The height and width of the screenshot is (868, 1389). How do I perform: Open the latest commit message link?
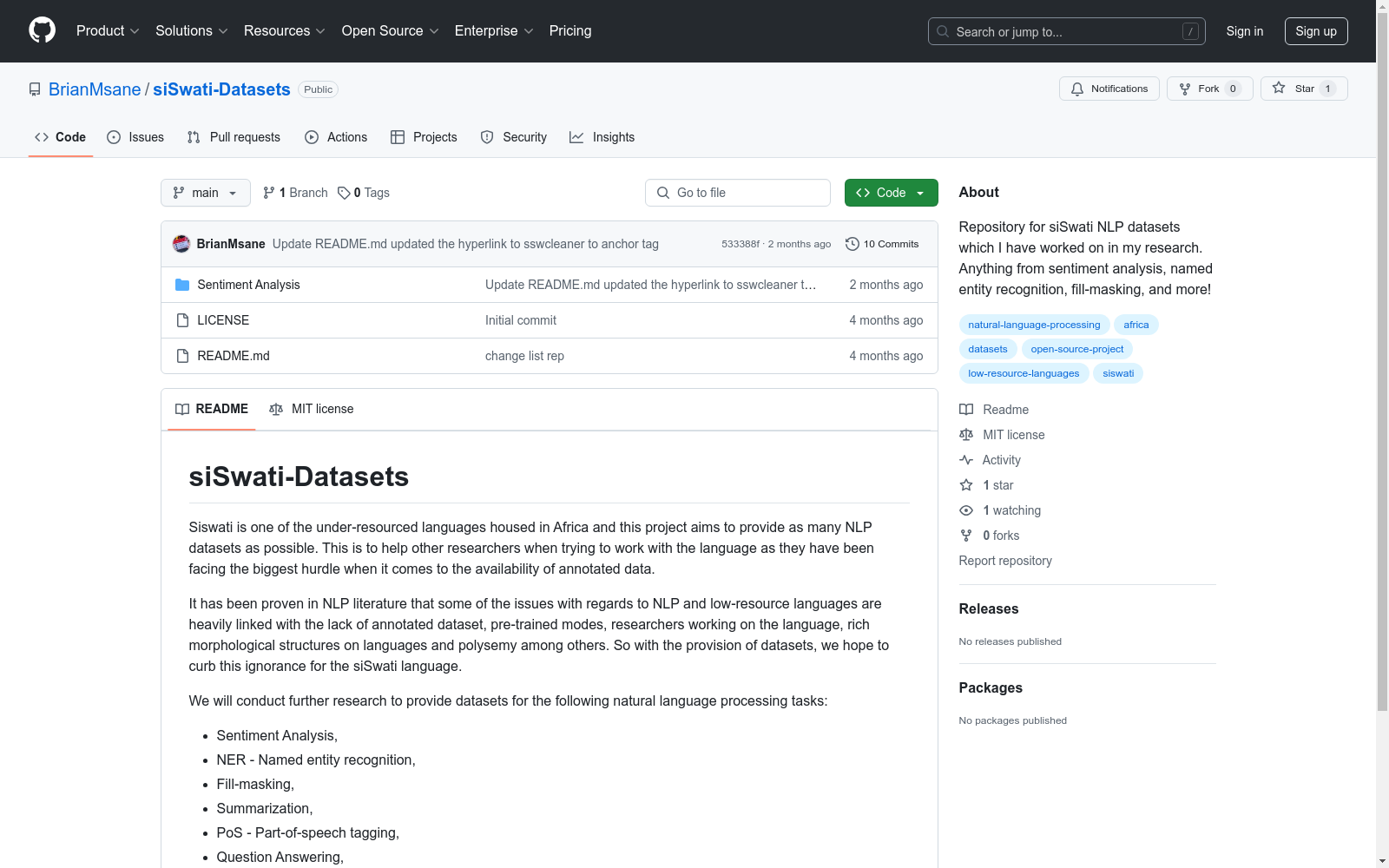point(465,244)
